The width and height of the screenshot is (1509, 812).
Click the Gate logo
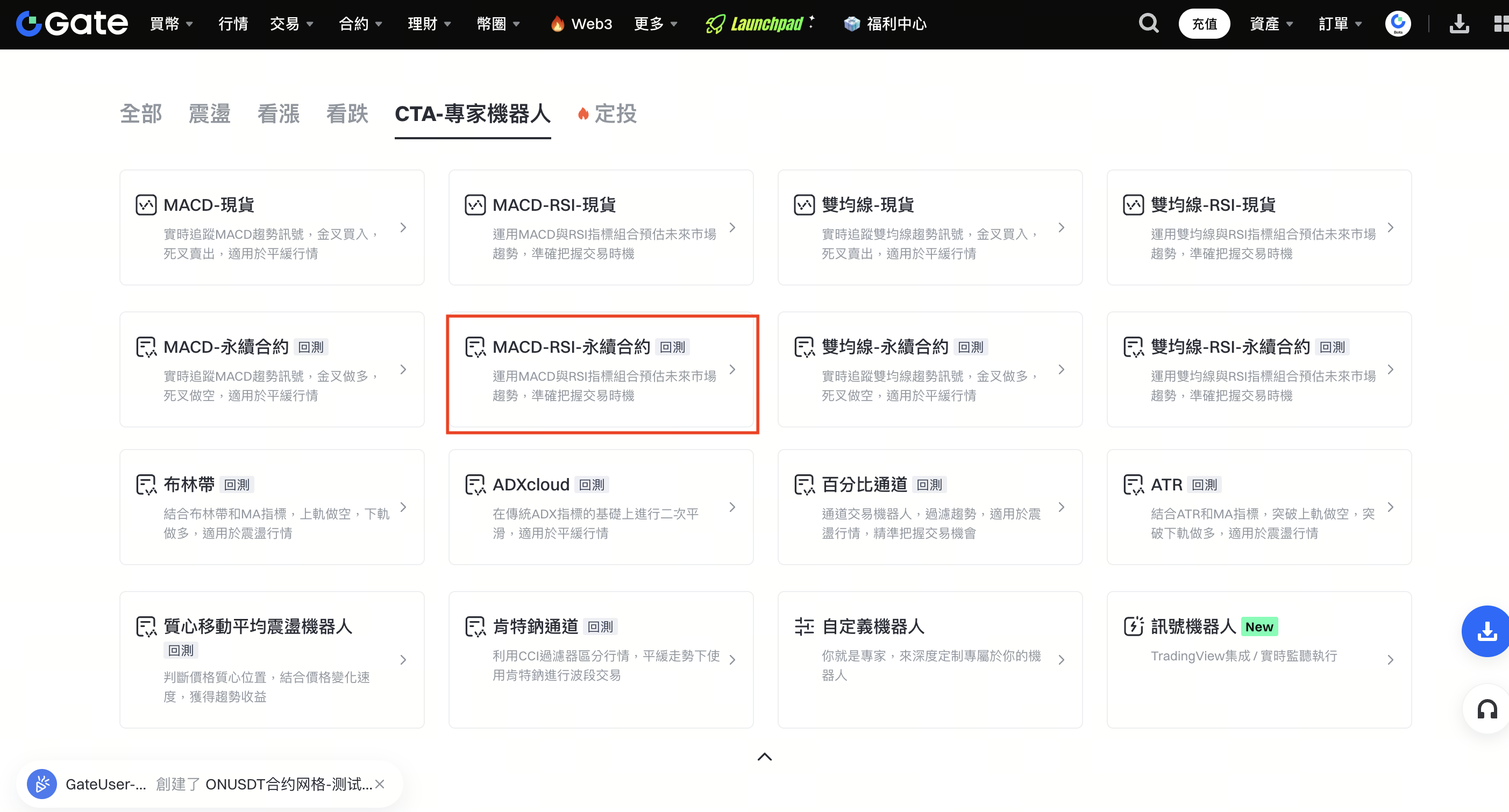(x=72, y=24)
